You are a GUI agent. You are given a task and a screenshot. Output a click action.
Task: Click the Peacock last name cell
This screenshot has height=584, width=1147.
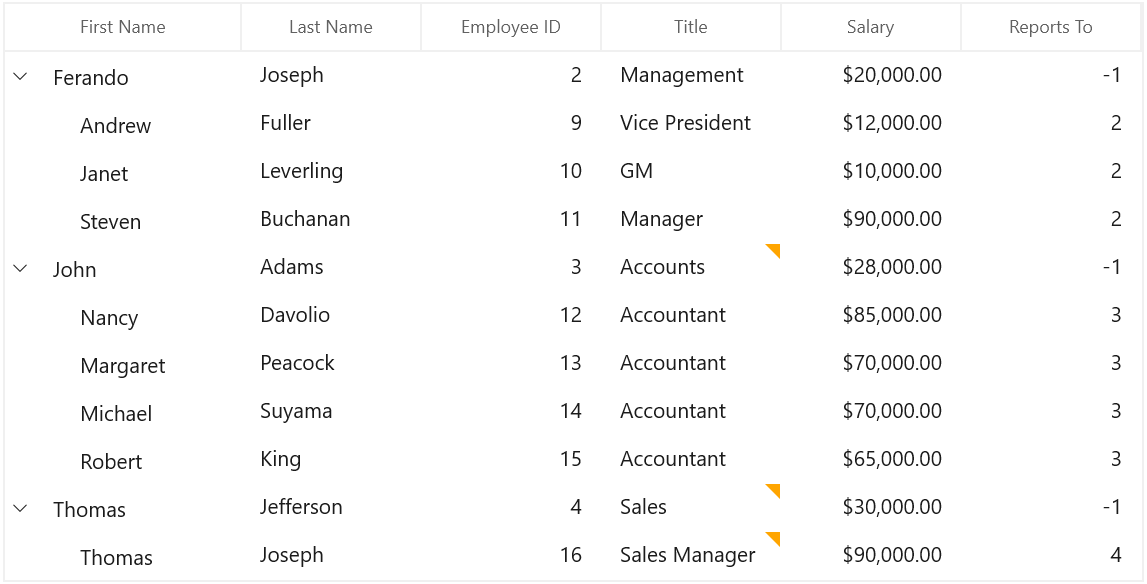(331, 363)
